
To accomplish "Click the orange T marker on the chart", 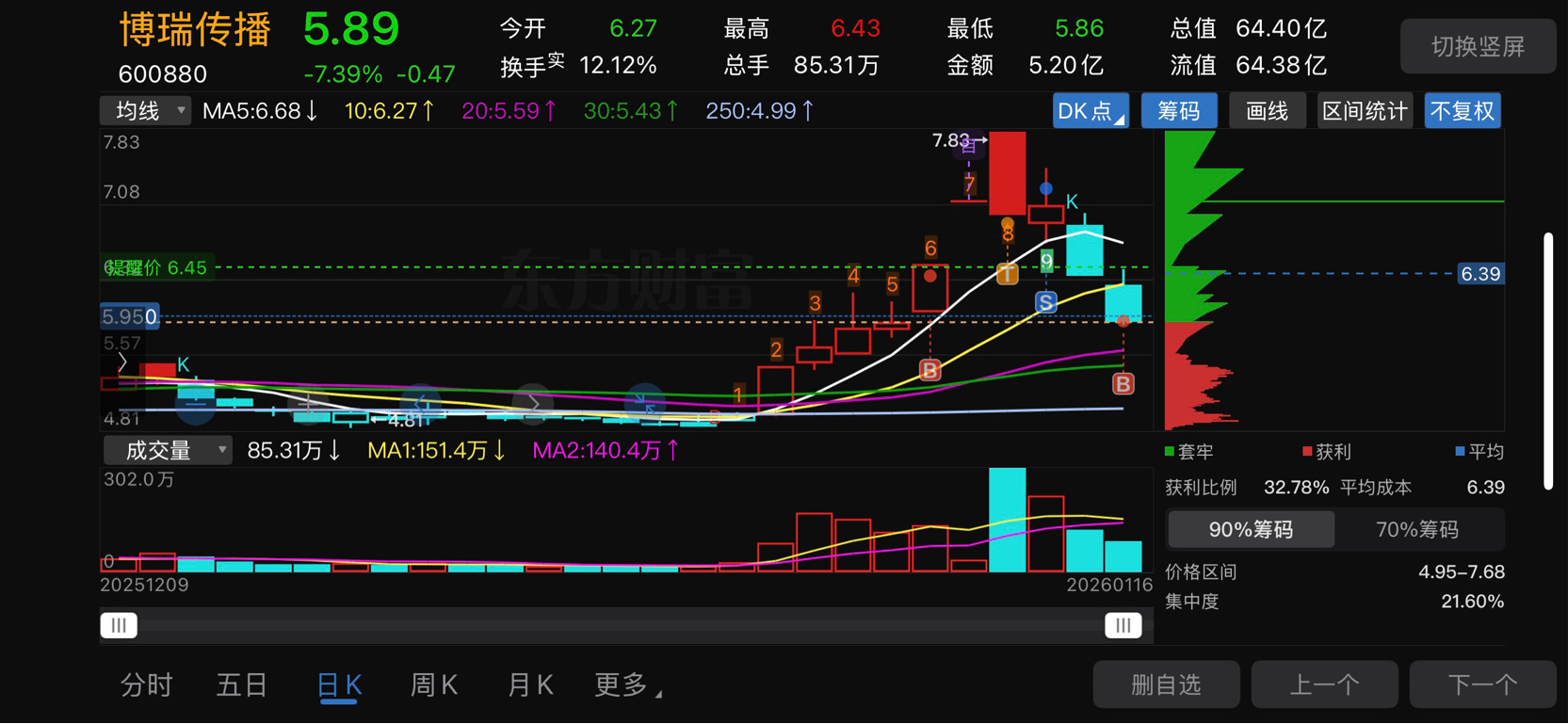I will click(x=1007, y=274).
